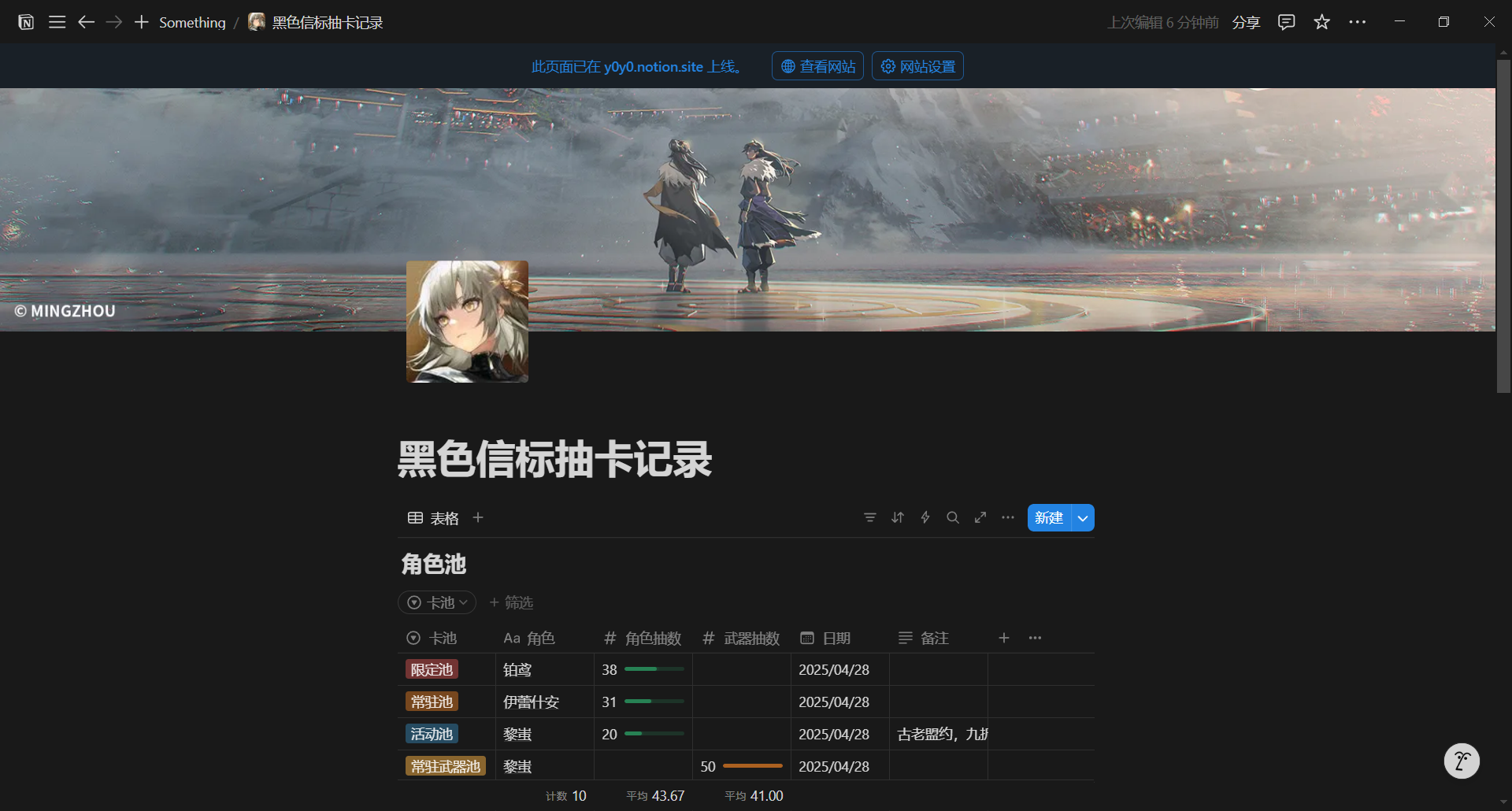Click 铂鸢's character pull progress bar
This screenshot has height=811, width=1512.
coord(652,669)
